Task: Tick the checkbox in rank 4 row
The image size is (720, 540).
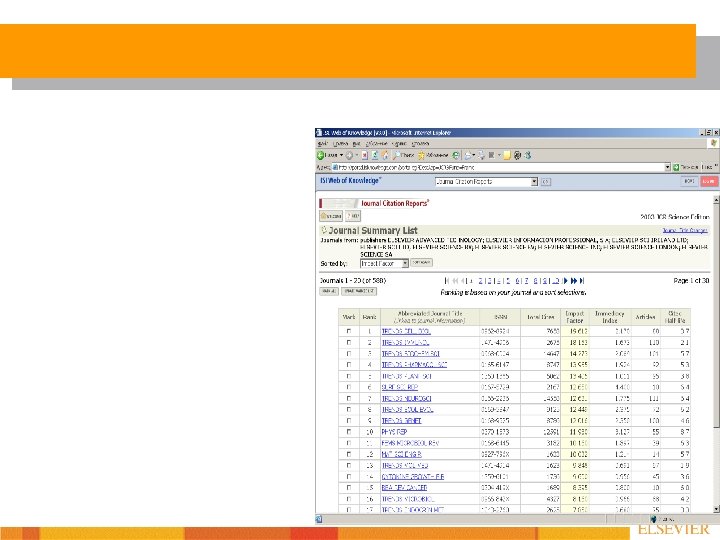Action: (349, 365)
